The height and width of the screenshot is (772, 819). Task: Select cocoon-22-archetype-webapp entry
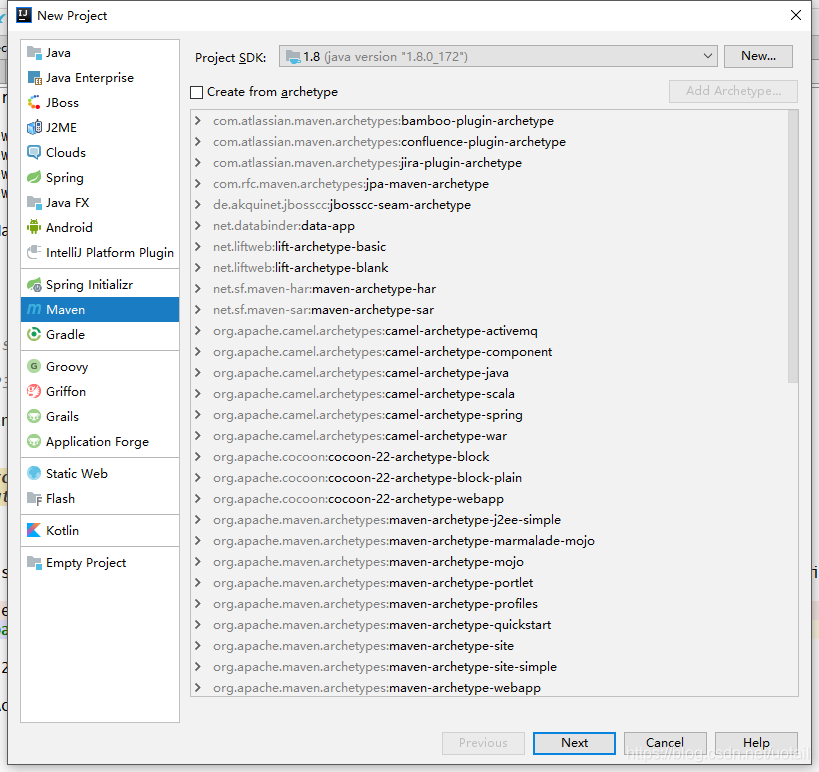click(x=489, y=499)
